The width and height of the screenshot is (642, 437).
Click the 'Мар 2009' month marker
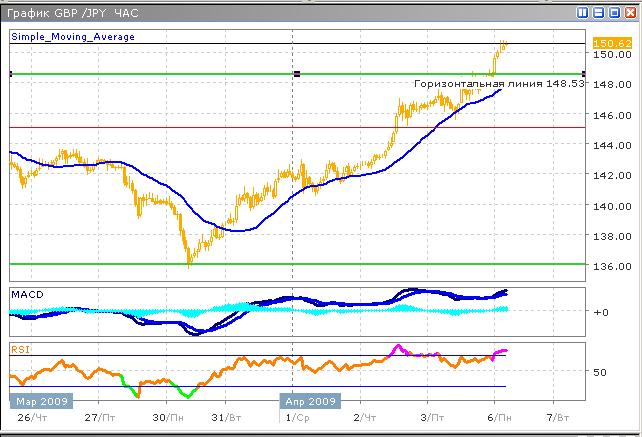pyautogui.click(x=40, y=402)
